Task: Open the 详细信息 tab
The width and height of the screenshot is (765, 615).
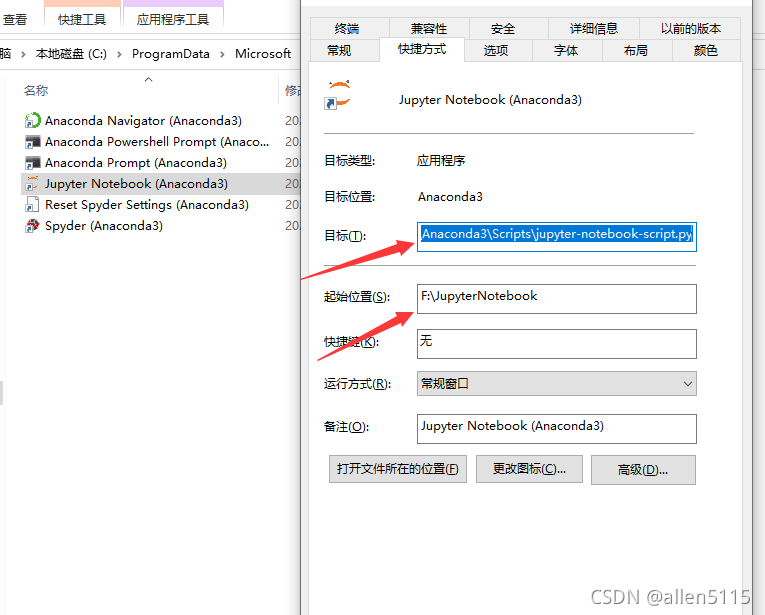Action: (x=594, y=28)
